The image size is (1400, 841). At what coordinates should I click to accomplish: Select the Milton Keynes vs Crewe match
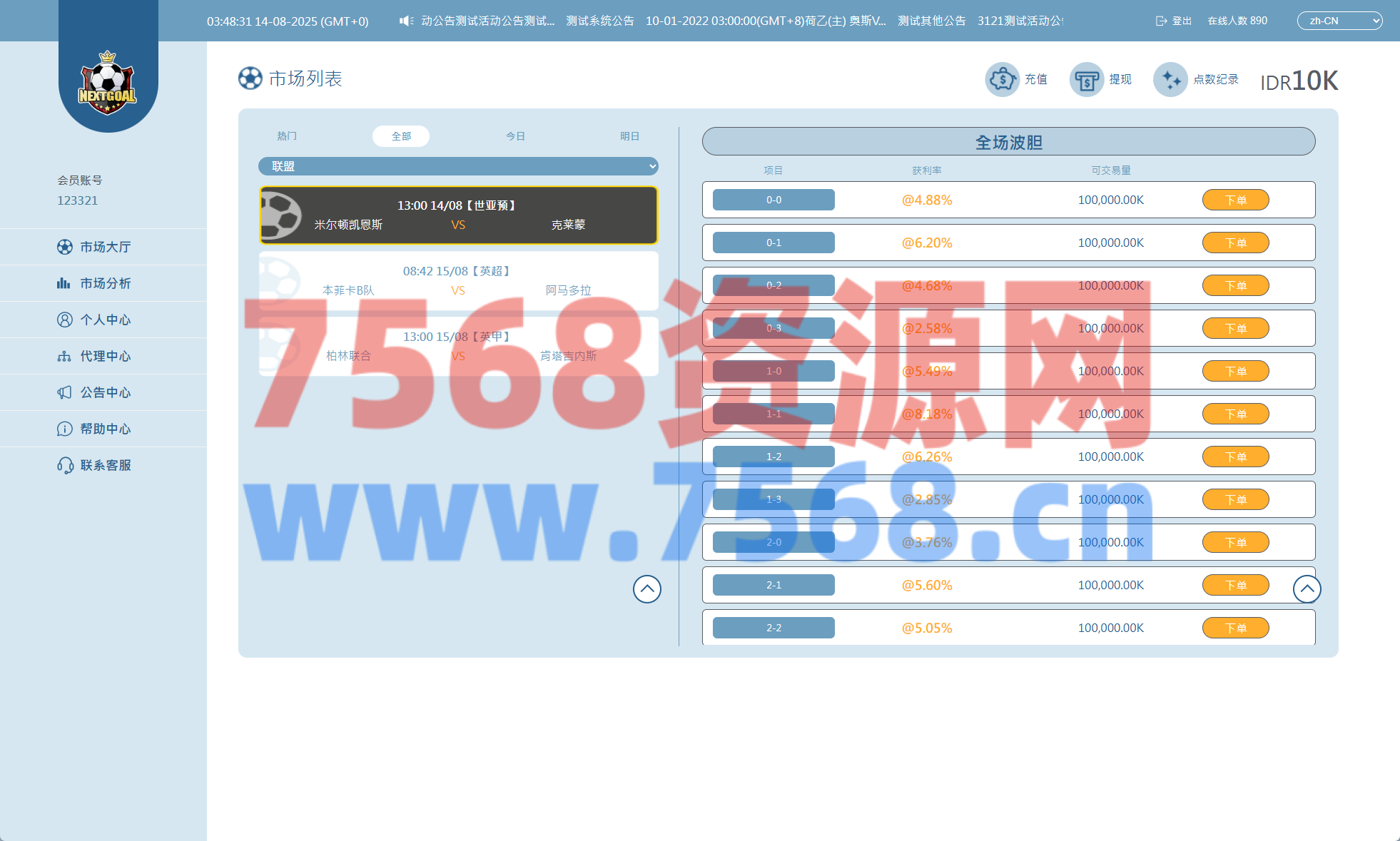(458, 215)
